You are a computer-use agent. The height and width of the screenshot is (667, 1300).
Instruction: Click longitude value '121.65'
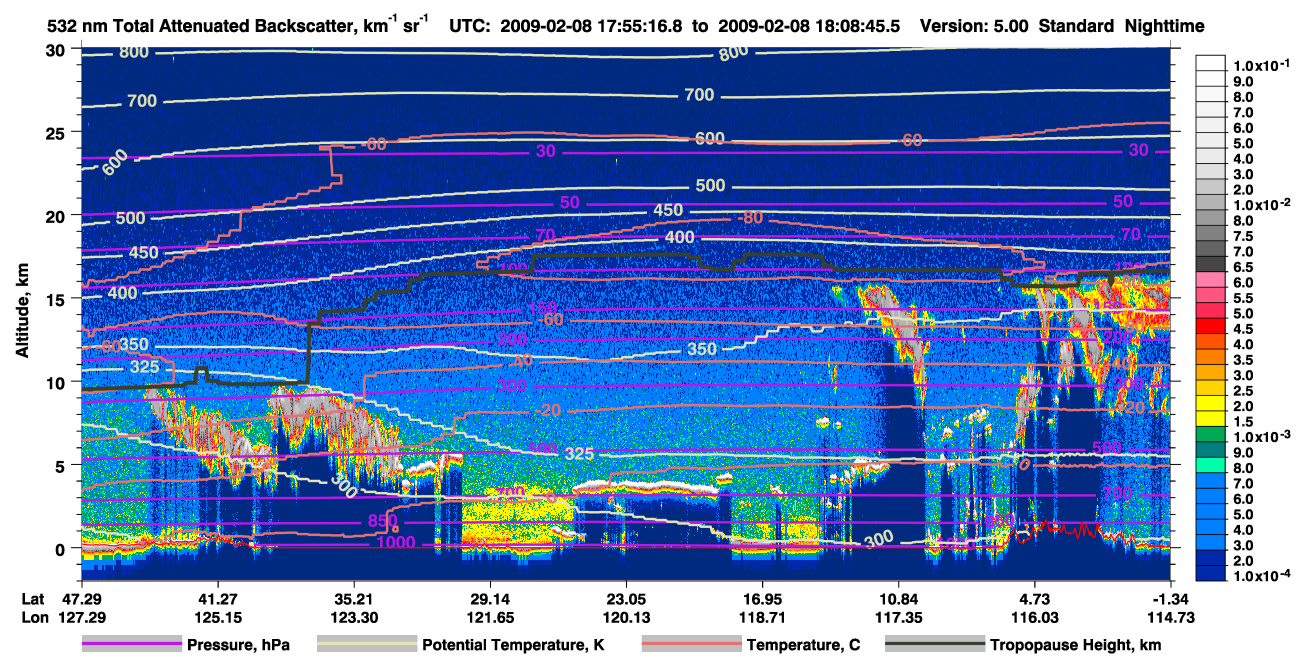click(489, 618)
